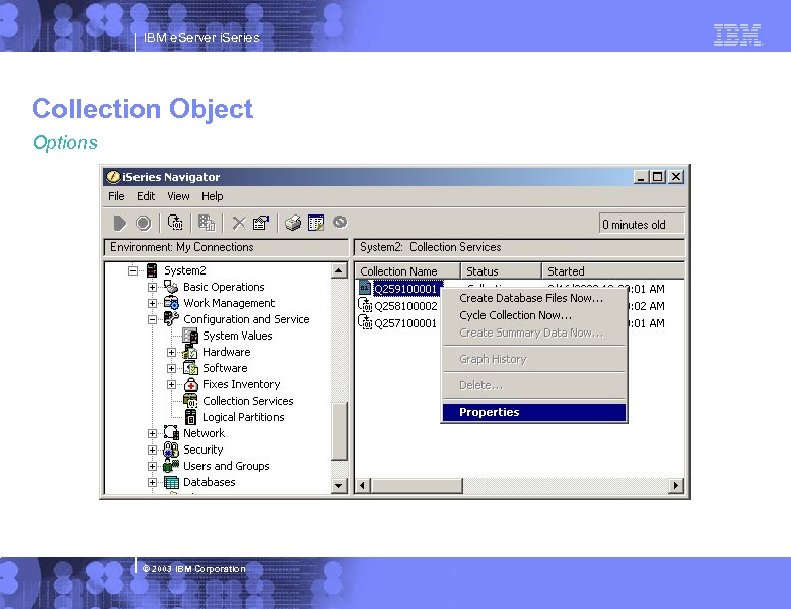791x609 pixels.
Task: Click the Status column header
Action: (500, 271)
